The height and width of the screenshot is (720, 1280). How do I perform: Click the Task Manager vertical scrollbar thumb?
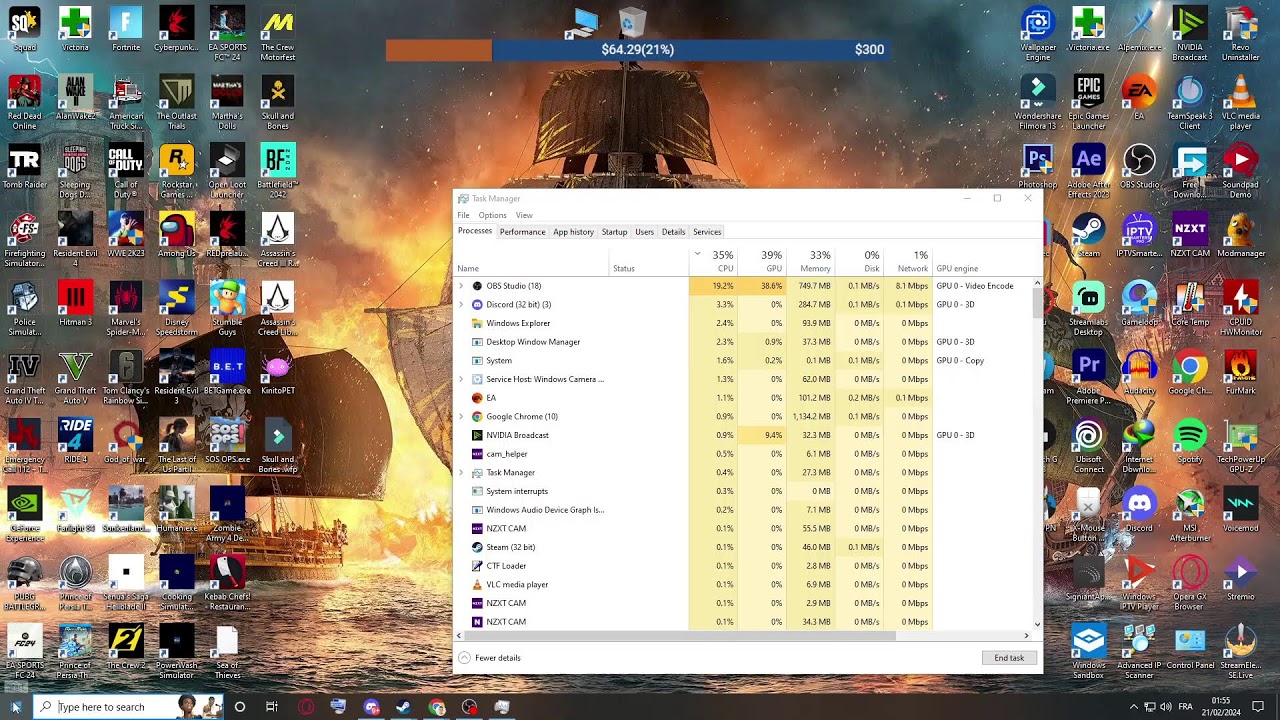tap(1037, 302)
